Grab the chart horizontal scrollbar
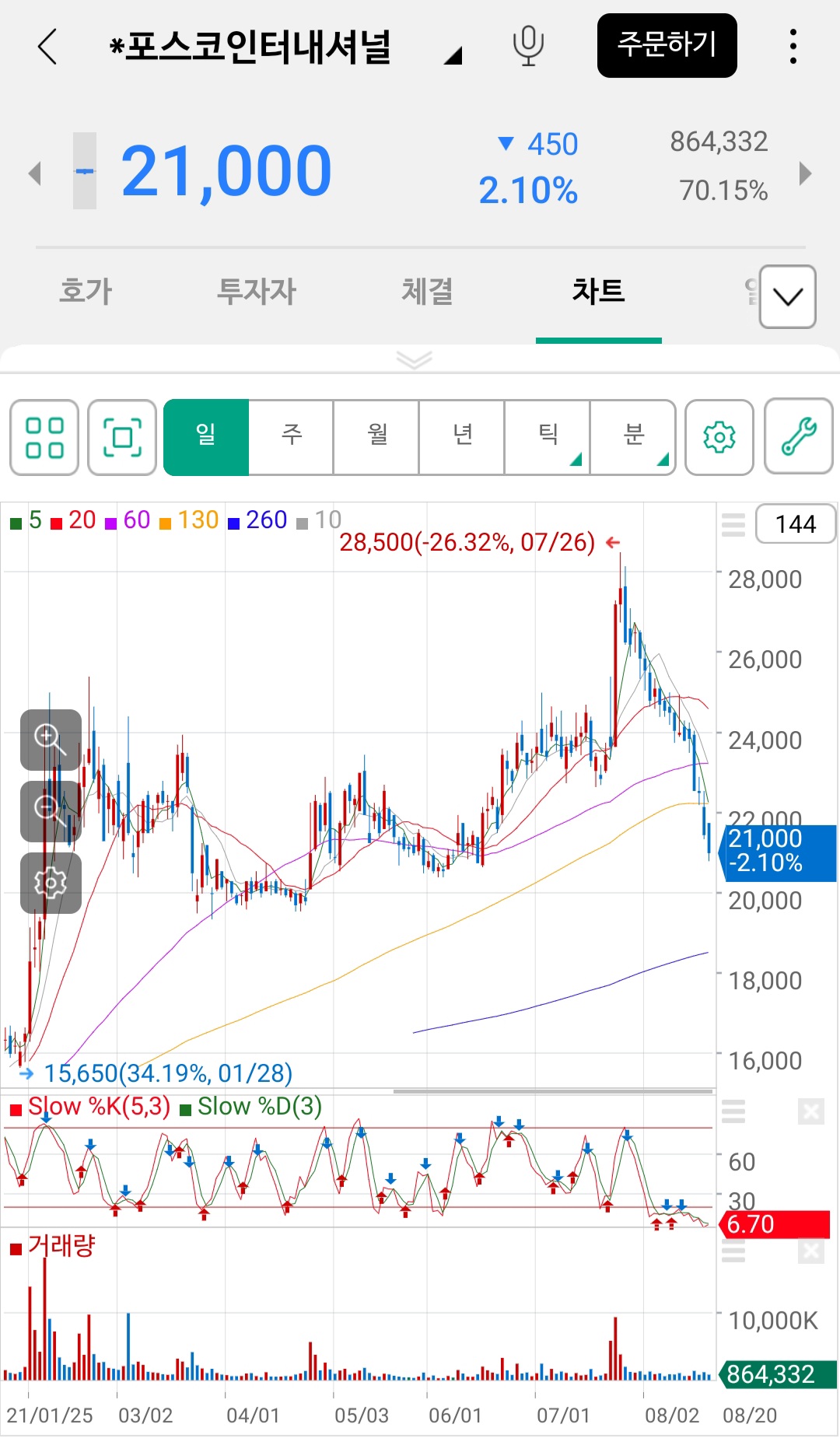Screen dimensions: 840x1442 coord(553,1091)
